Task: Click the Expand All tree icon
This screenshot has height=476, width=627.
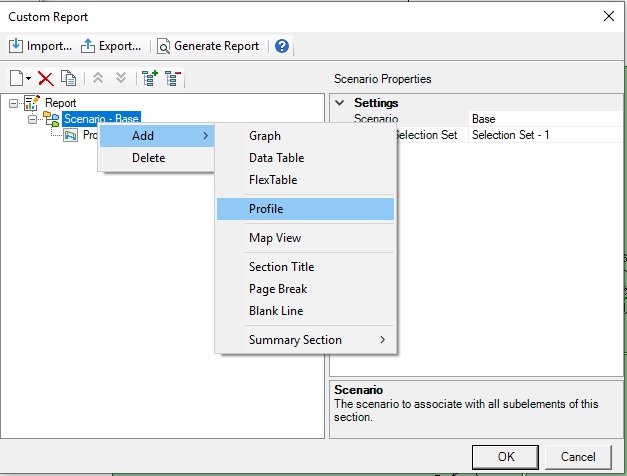Action: (x=150, y=78)
